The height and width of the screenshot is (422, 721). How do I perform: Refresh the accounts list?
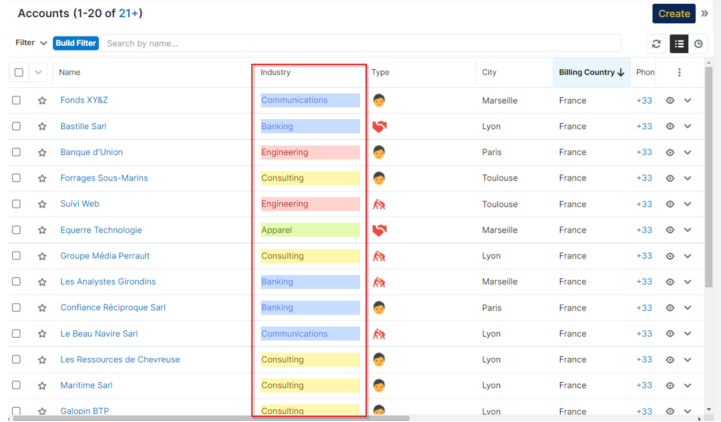coord(656,44)
